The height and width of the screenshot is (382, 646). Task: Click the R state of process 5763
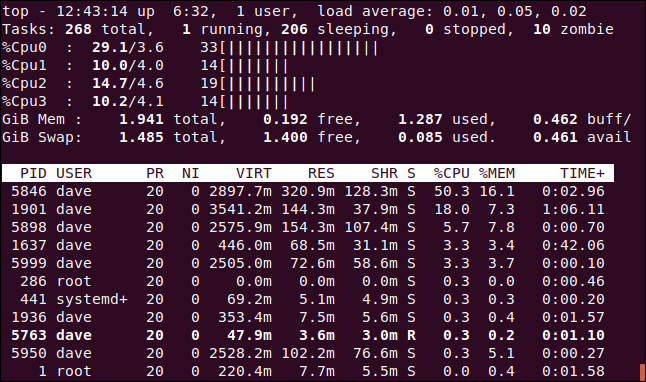(x=411, y=335)
